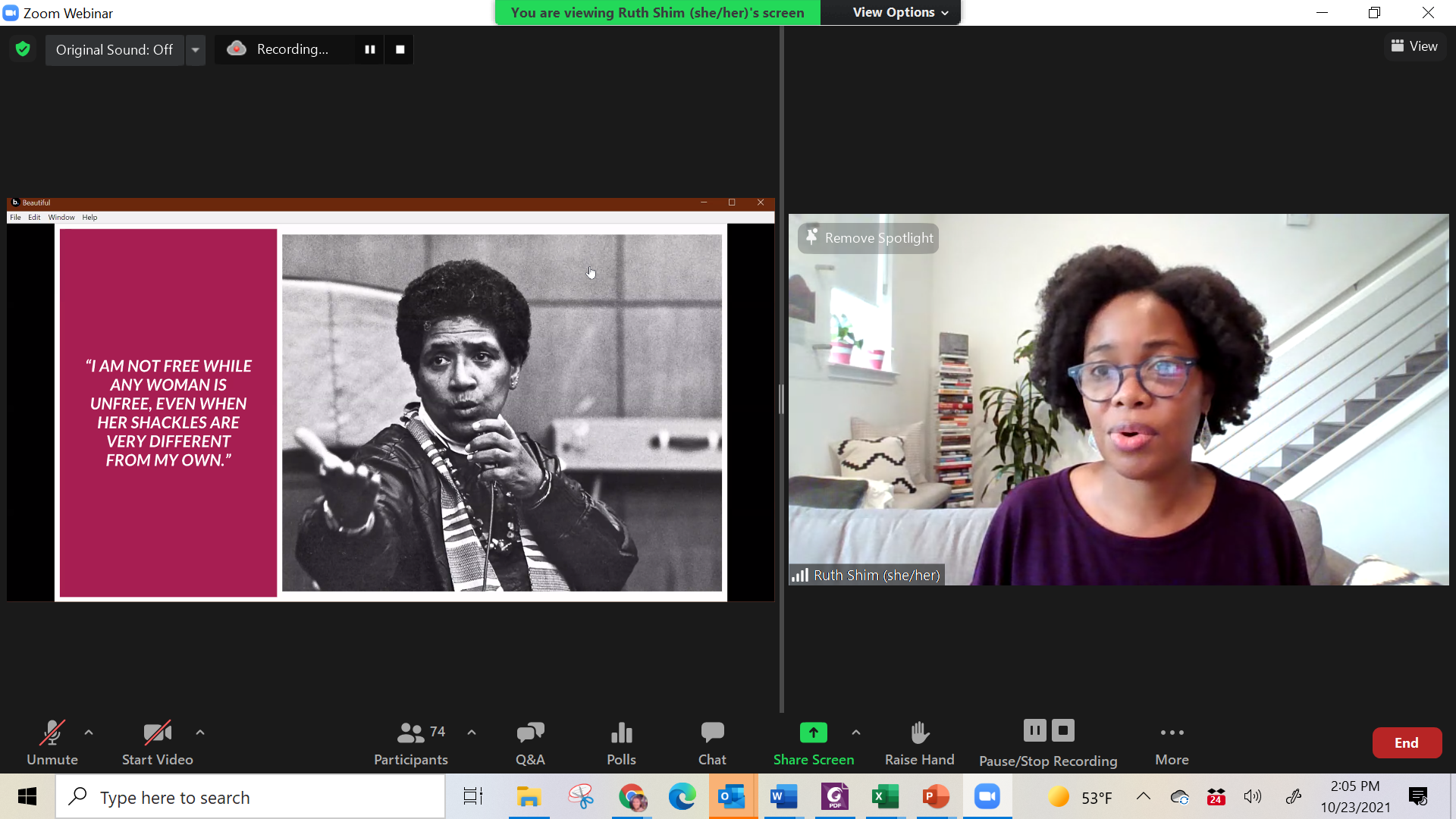1456x819 pixels.
Task: Click the green encryption shield icon
Action: point(23,49)
